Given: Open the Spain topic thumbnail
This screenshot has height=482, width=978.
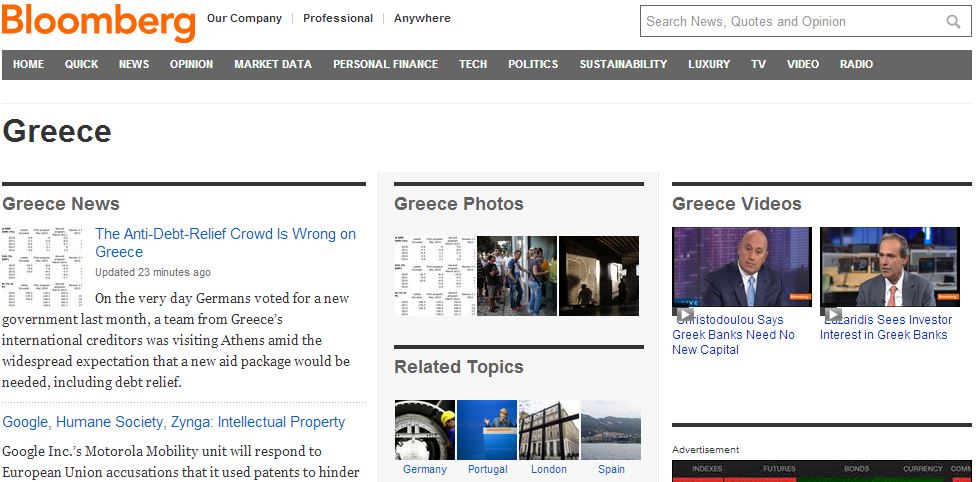Looking at the screenshot, I should (610, 430).
